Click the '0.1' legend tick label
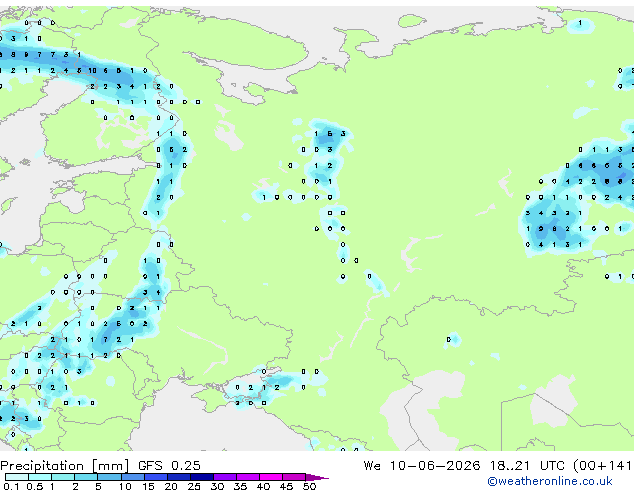The height and width of the screenshot is (490, 634). pyautogui.click(x=11, y=486)
